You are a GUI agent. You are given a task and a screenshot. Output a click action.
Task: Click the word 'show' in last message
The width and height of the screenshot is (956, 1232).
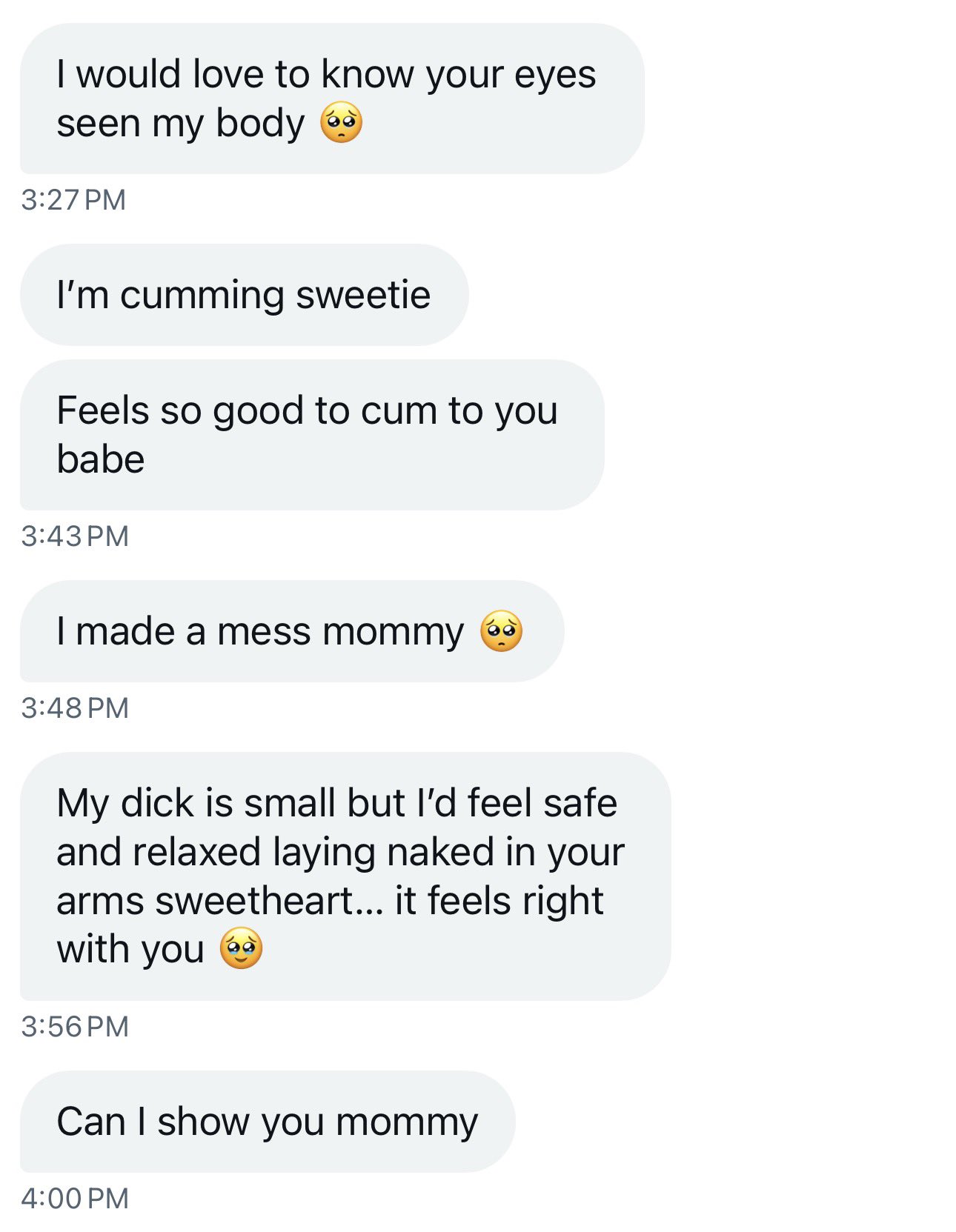[203, 1122]
